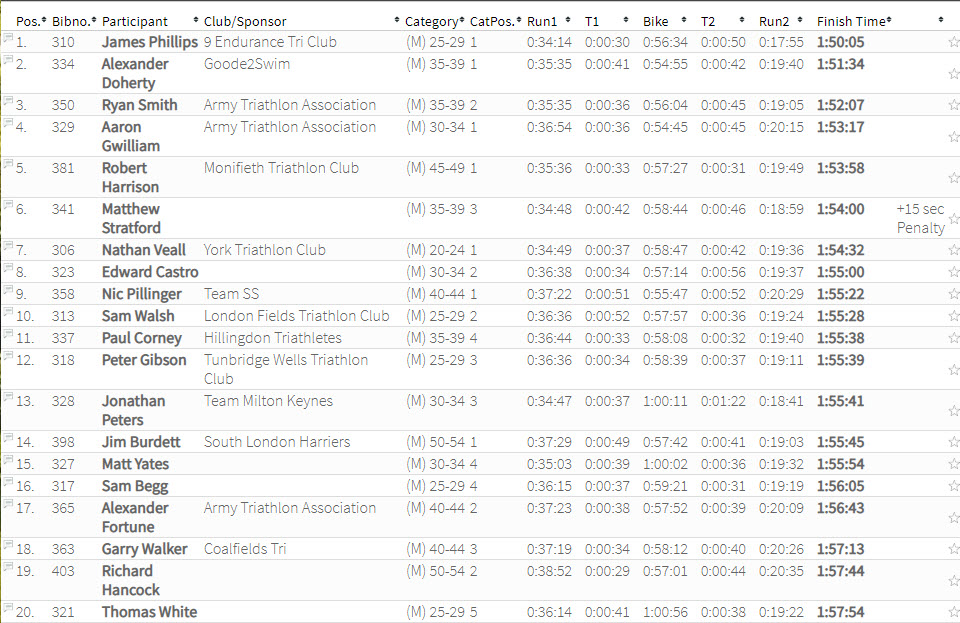Click the star in Jim Burdett's row
The width and height of the screenshot is (960, 623).
tap(954, 442)
